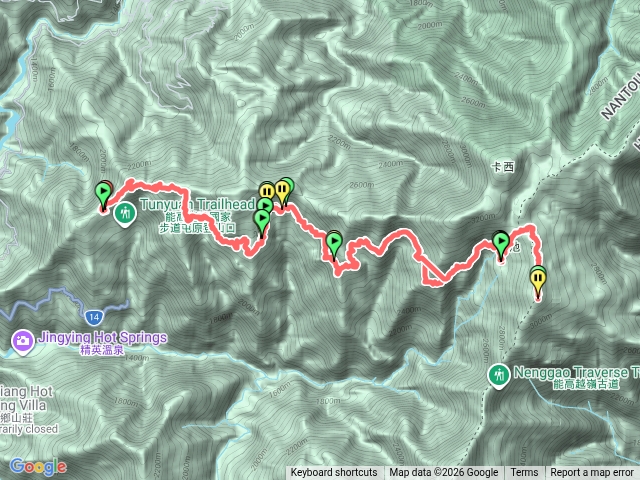Select the Jingying Hot Springs camera pin
The width and height of the screenshot is (640, 480).
point(22,342)
